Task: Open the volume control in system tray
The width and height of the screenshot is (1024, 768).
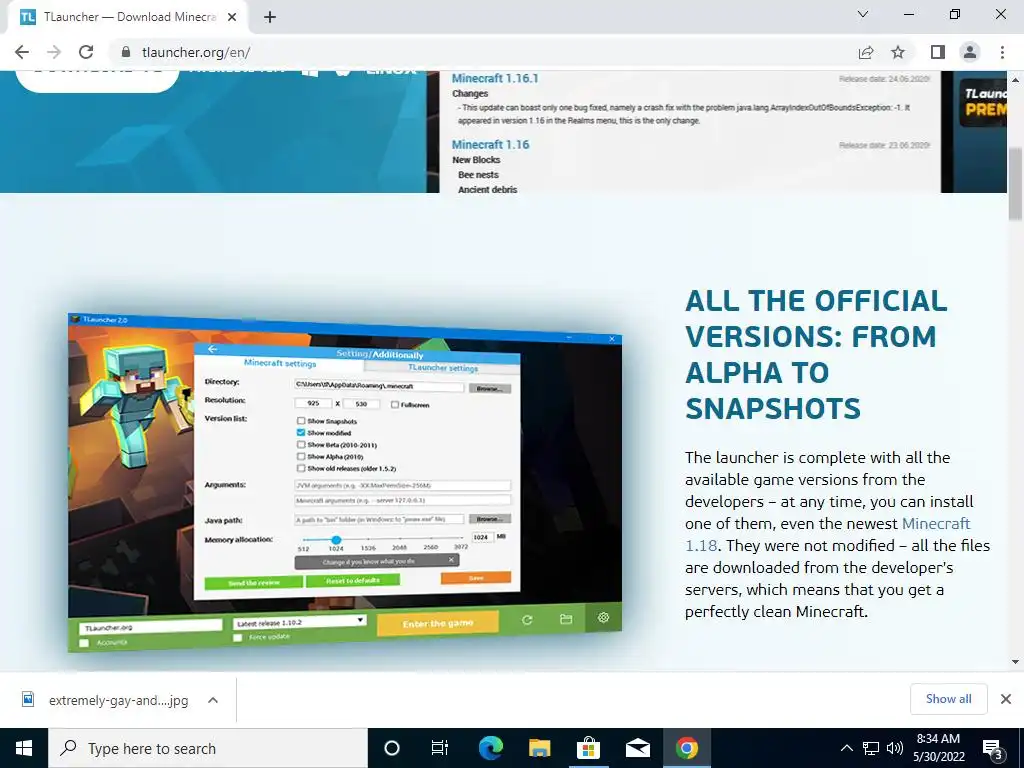Action: (x=895, y=748)
